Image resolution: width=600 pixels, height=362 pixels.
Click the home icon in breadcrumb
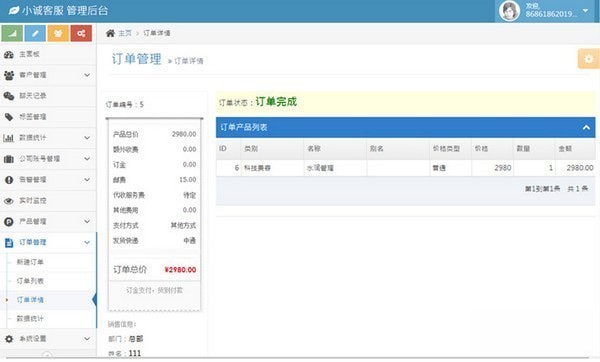110,33
